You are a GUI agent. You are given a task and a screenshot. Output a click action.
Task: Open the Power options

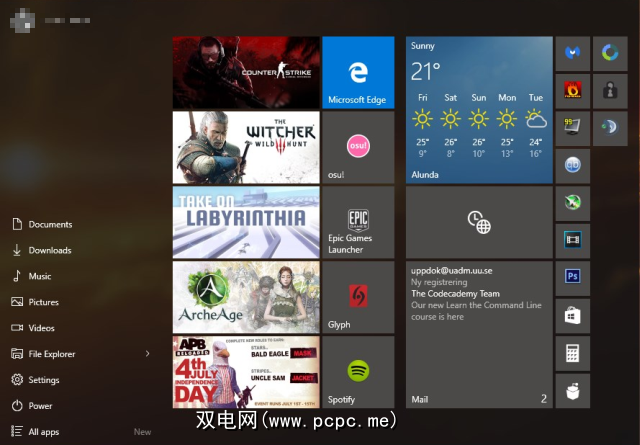(x=32, y=406)
